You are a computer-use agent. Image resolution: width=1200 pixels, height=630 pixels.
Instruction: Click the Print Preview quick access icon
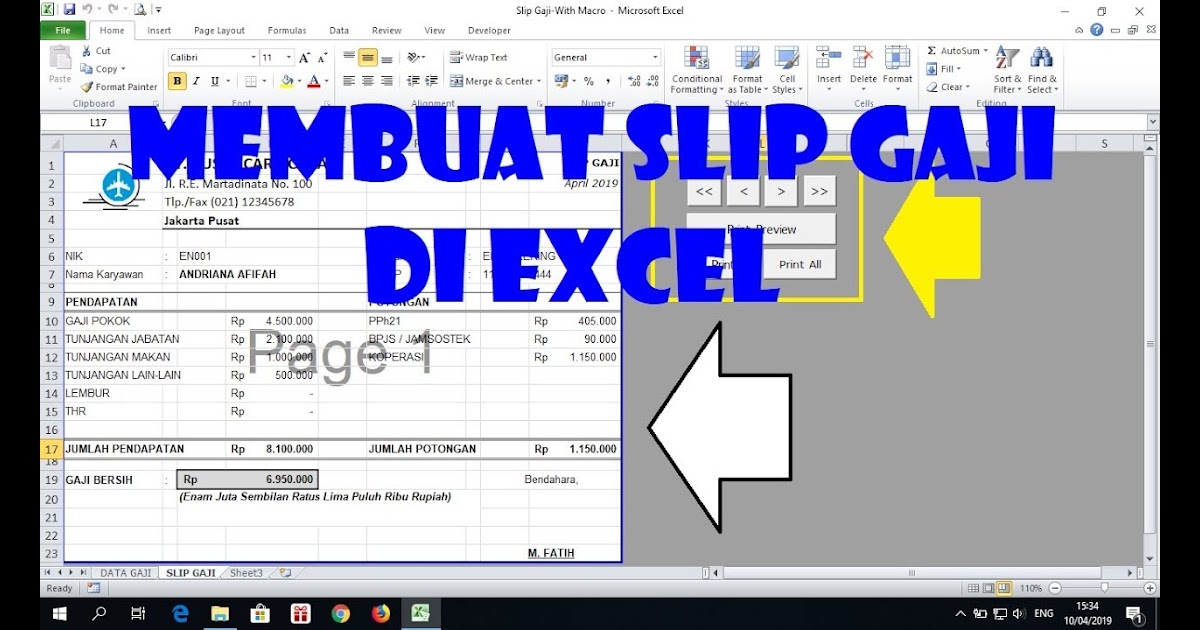click(x=139, y=9)
